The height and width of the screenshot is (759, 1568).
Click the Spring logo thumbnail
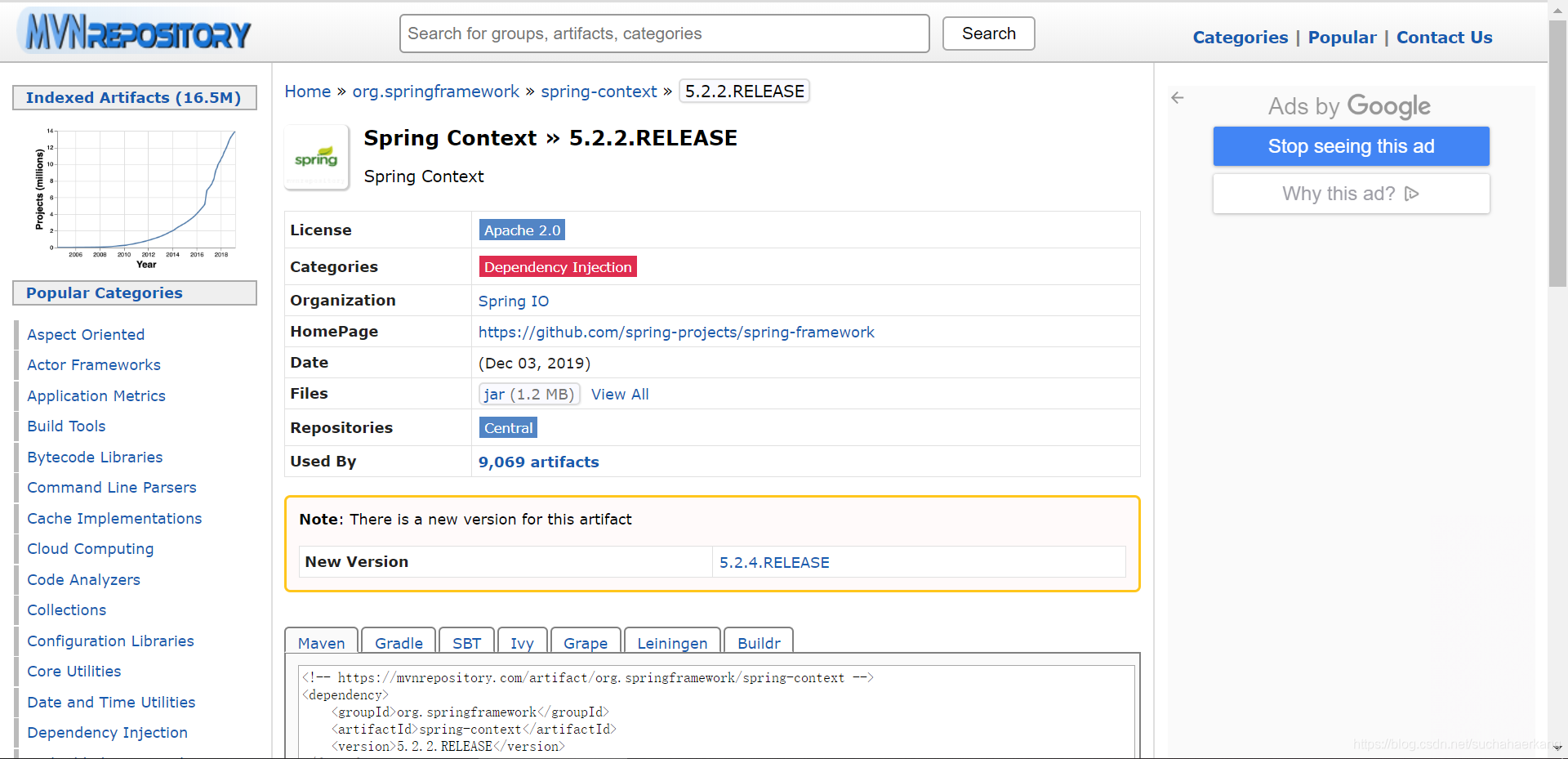[316, 158]
